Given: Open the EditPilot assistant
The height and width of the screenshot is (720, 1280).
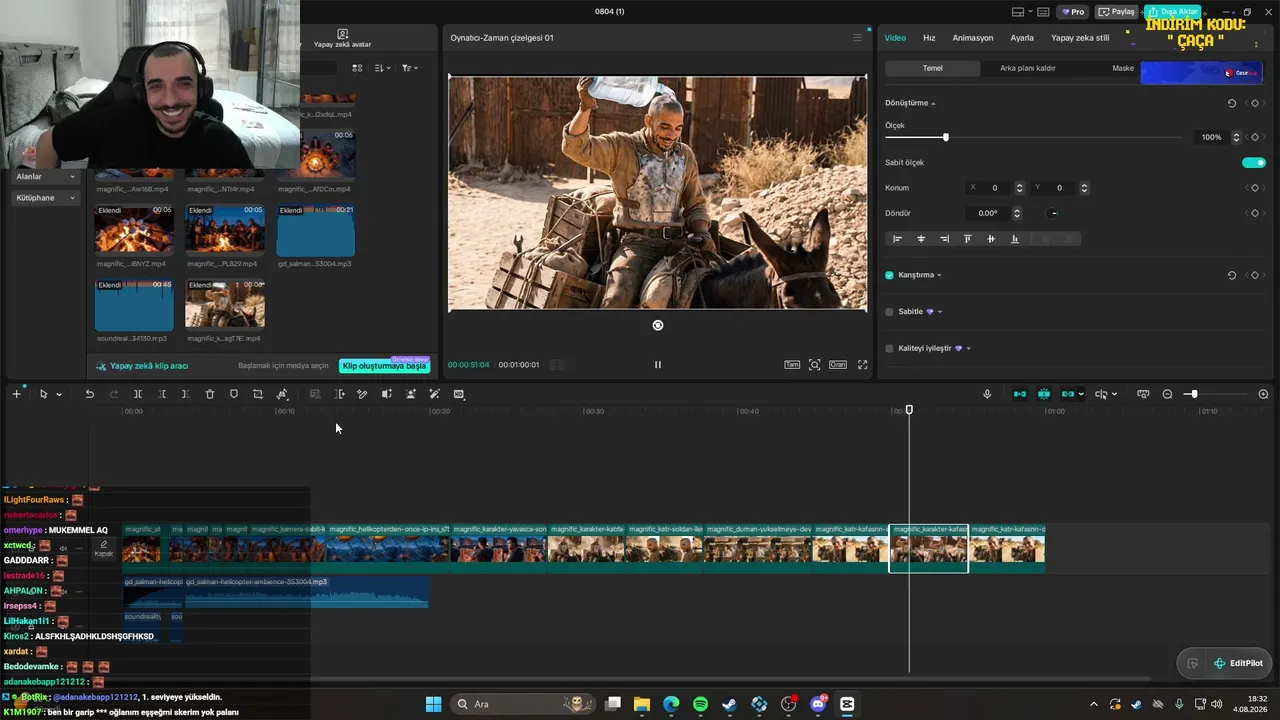Looking at the screenshot, I should coord(1238,663).
